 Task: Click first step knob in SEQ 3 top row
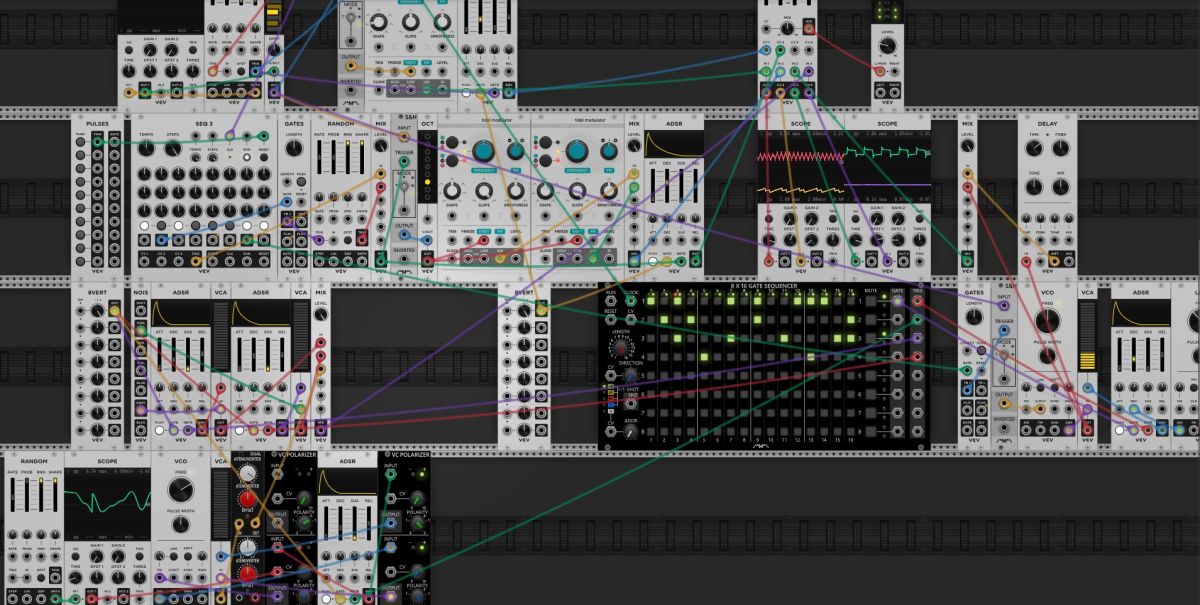[x=144, y=174]
